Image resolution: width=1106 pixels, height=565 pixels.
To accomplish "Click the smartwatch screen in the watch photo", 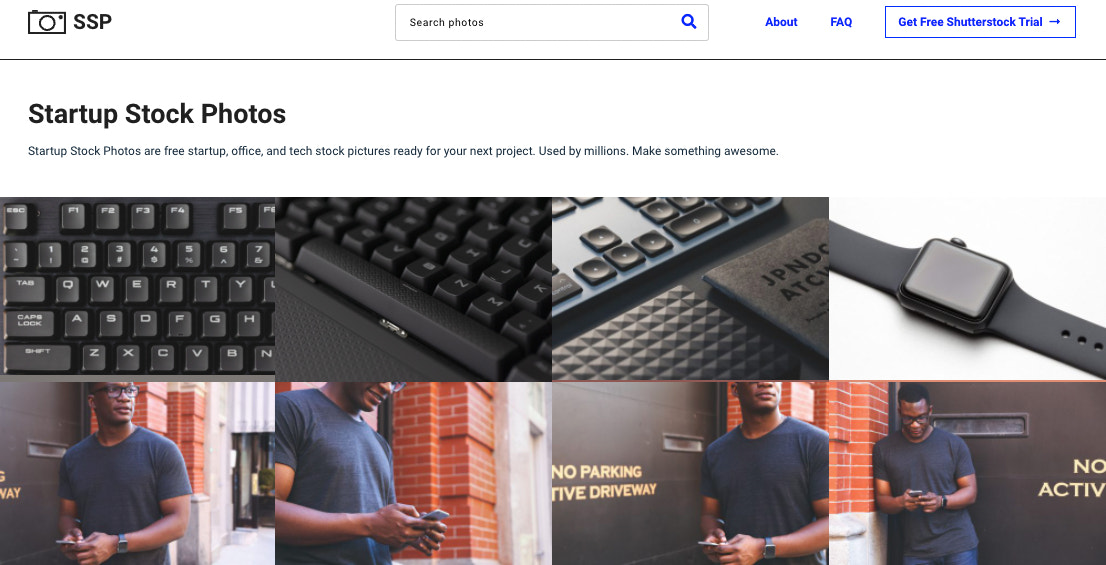I will click(954, 280).
